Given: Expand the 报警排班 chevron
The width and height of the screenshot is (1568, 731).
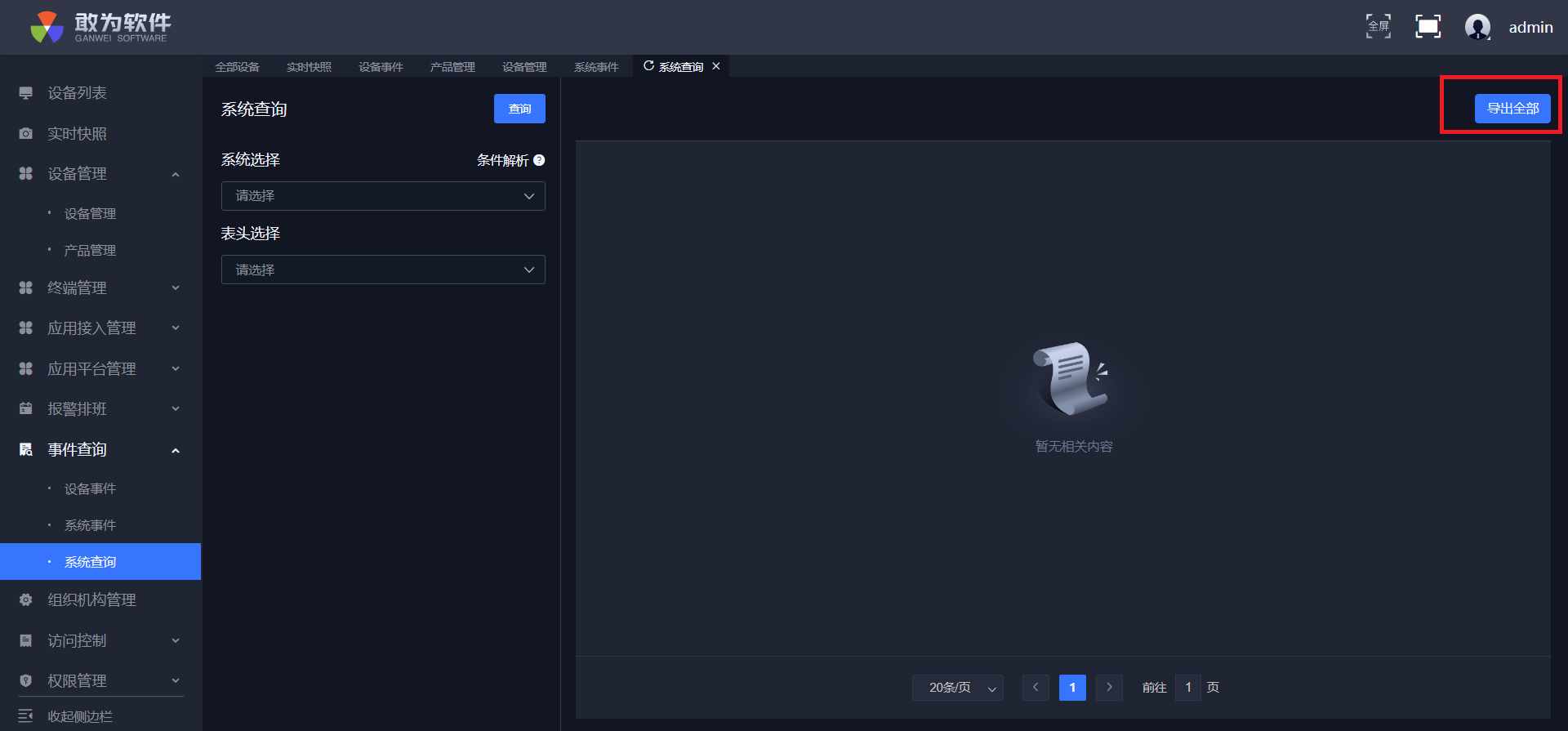Looking at the screenshot, I should point(176,408).
